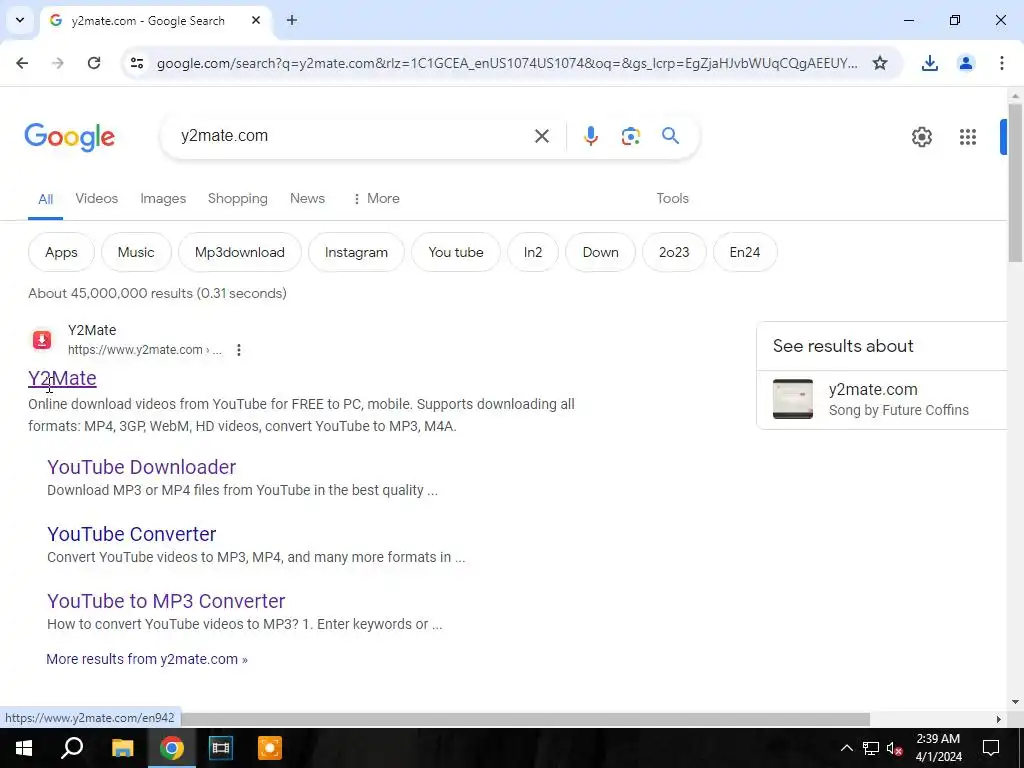Screen dimensions: 1024x768
Task: Select the All results tab
Action: [x=45, y=199]
